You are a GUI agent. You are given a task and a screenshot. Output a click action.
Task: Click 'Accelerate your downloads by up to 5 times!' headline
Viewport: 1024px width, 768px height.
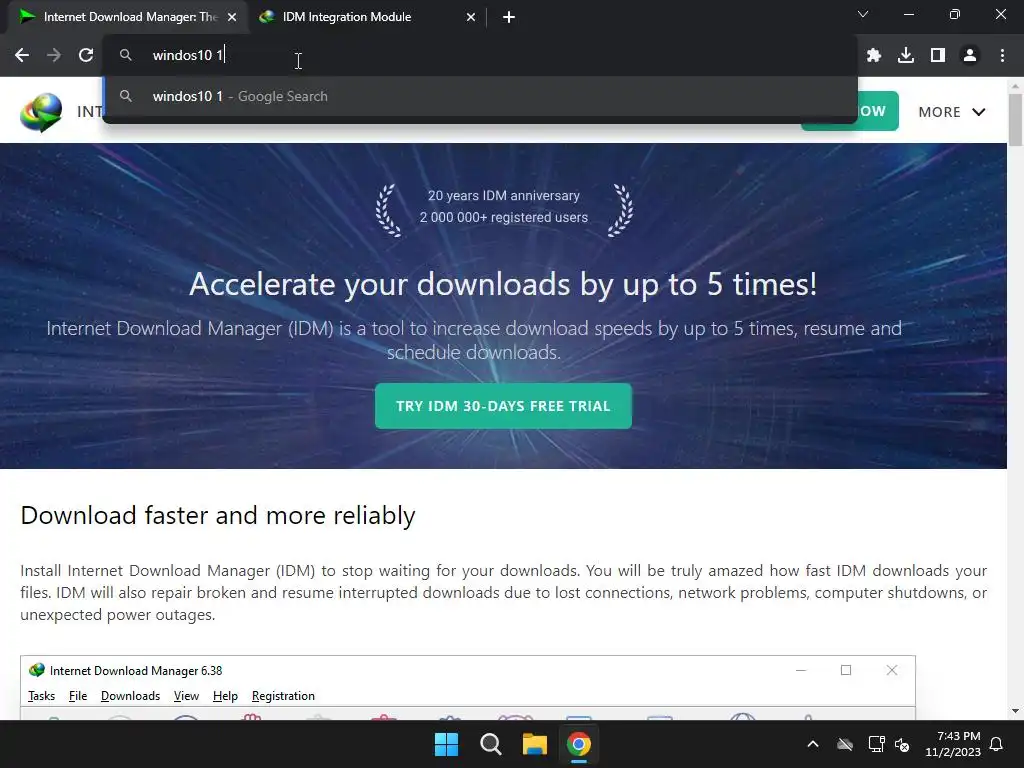[x=504, y=284]
